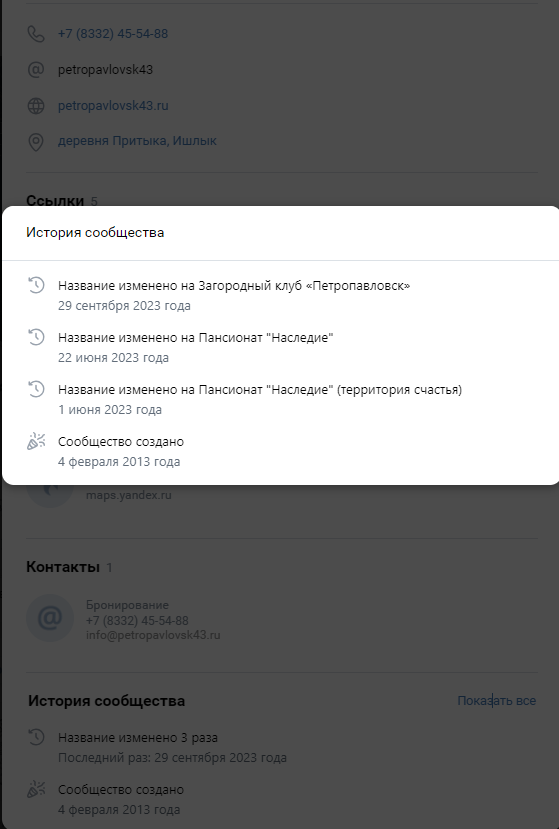Click the map pin location icon
Viewport: 559px width, 829px height.
coord(36,142)
